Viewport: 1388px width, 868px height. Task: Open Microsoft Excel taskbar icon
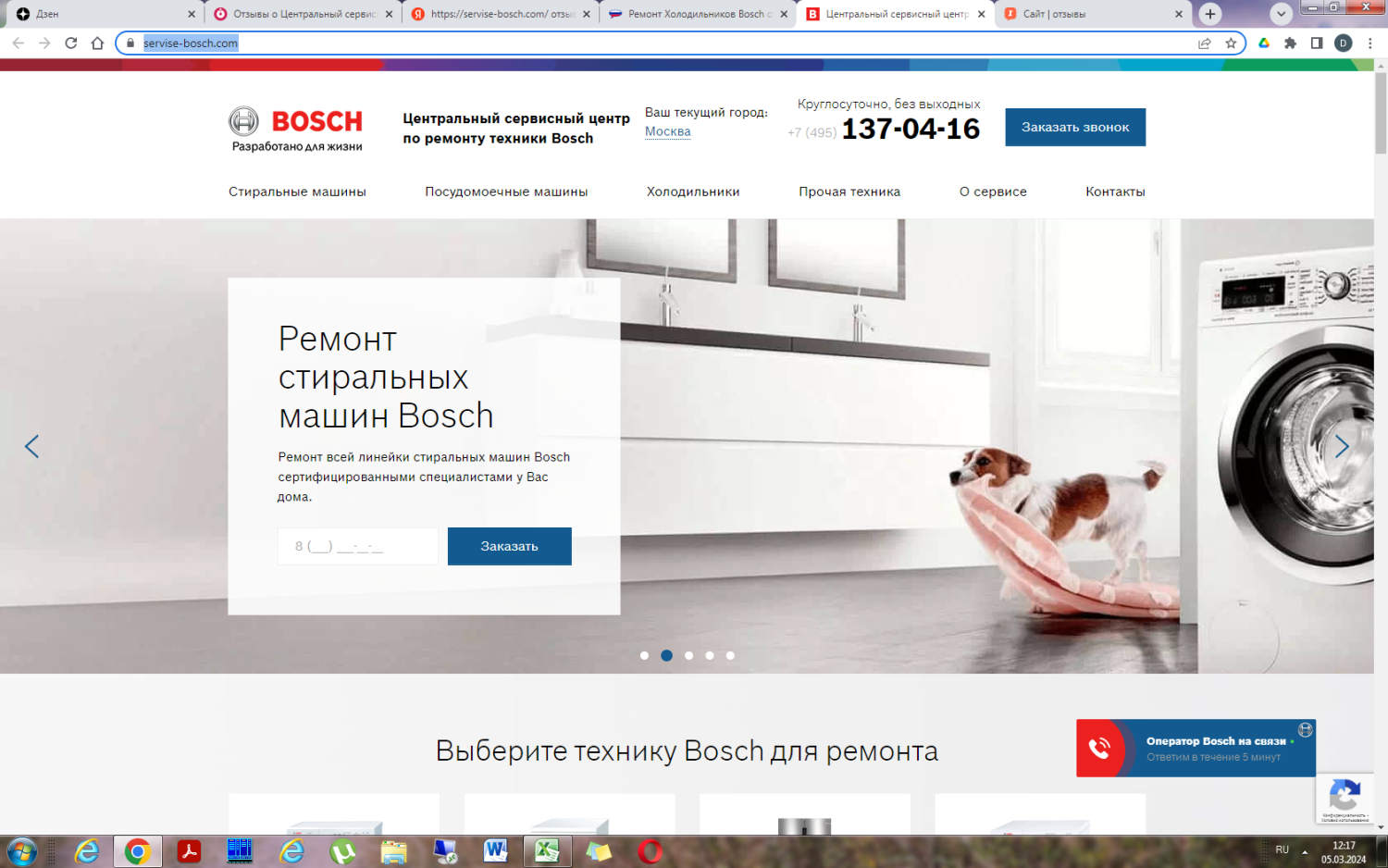(547, 851)
